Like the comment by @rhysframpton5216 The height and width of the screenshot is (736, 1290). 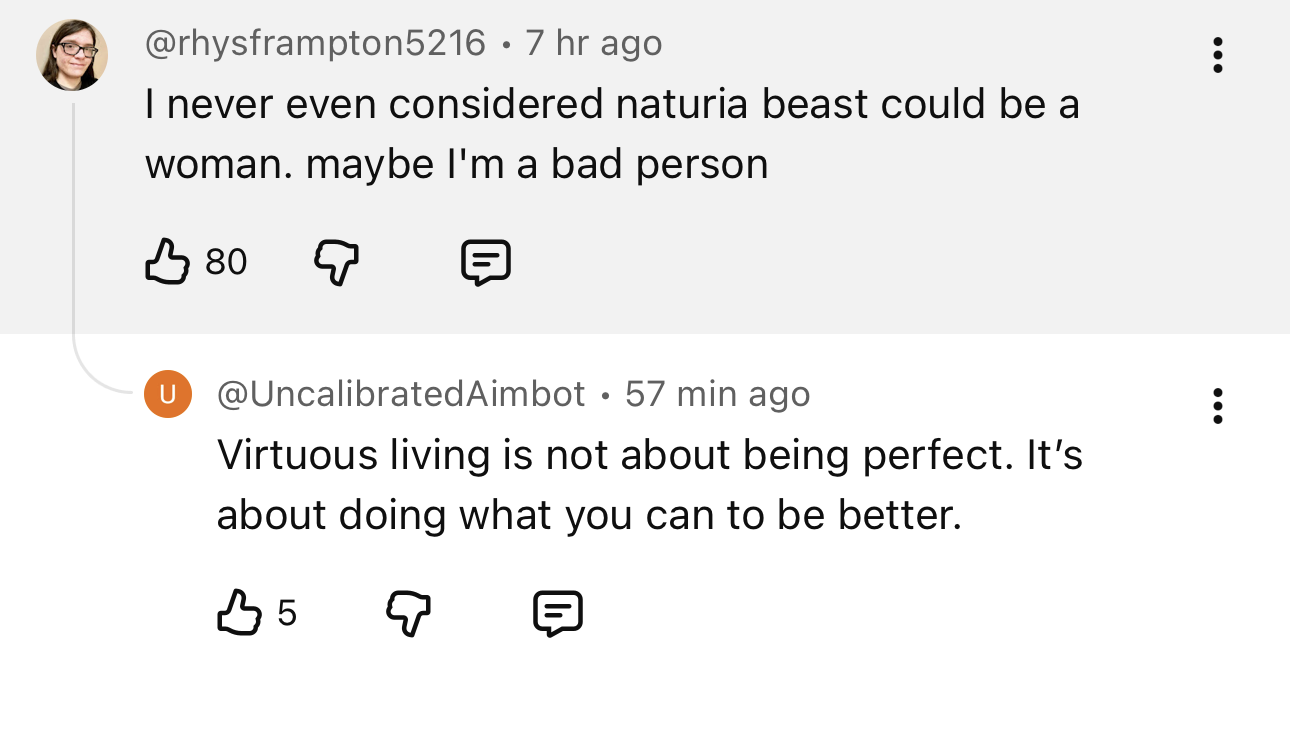click(167, 262)
